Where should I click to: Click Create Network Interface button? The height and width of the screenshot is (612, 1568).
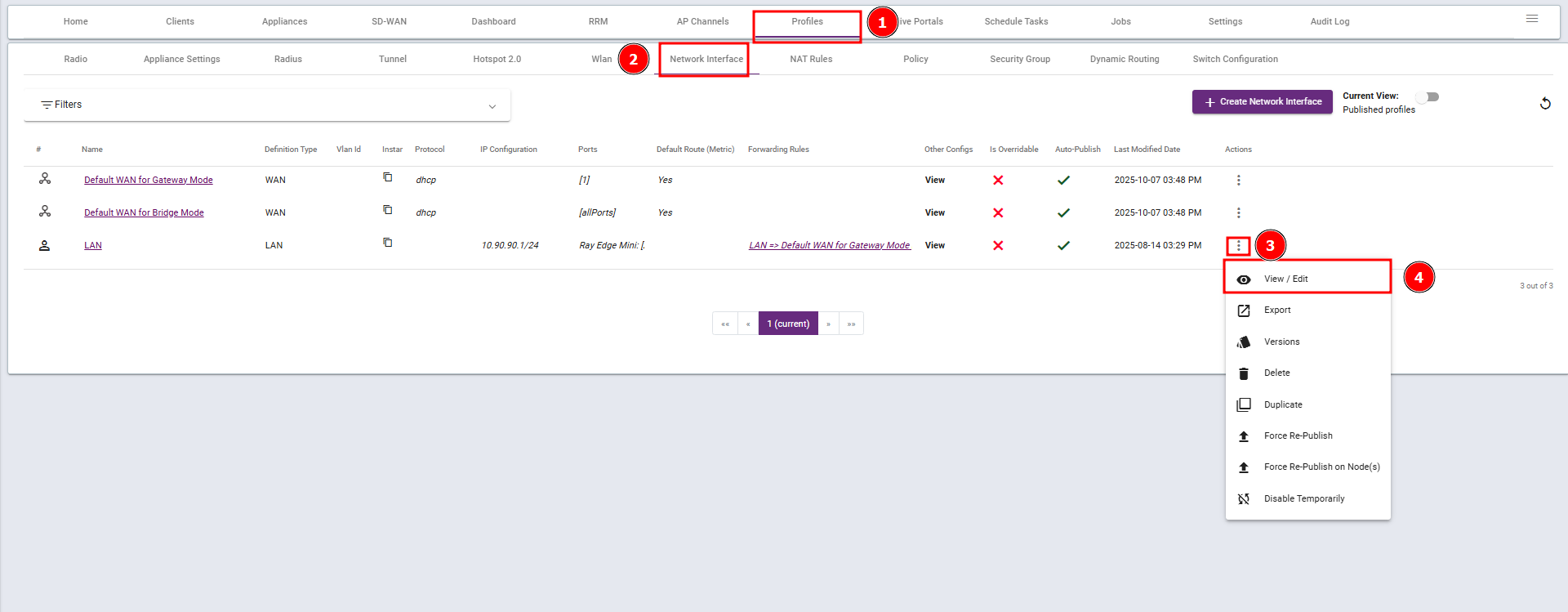click(x=1262, y=102)
